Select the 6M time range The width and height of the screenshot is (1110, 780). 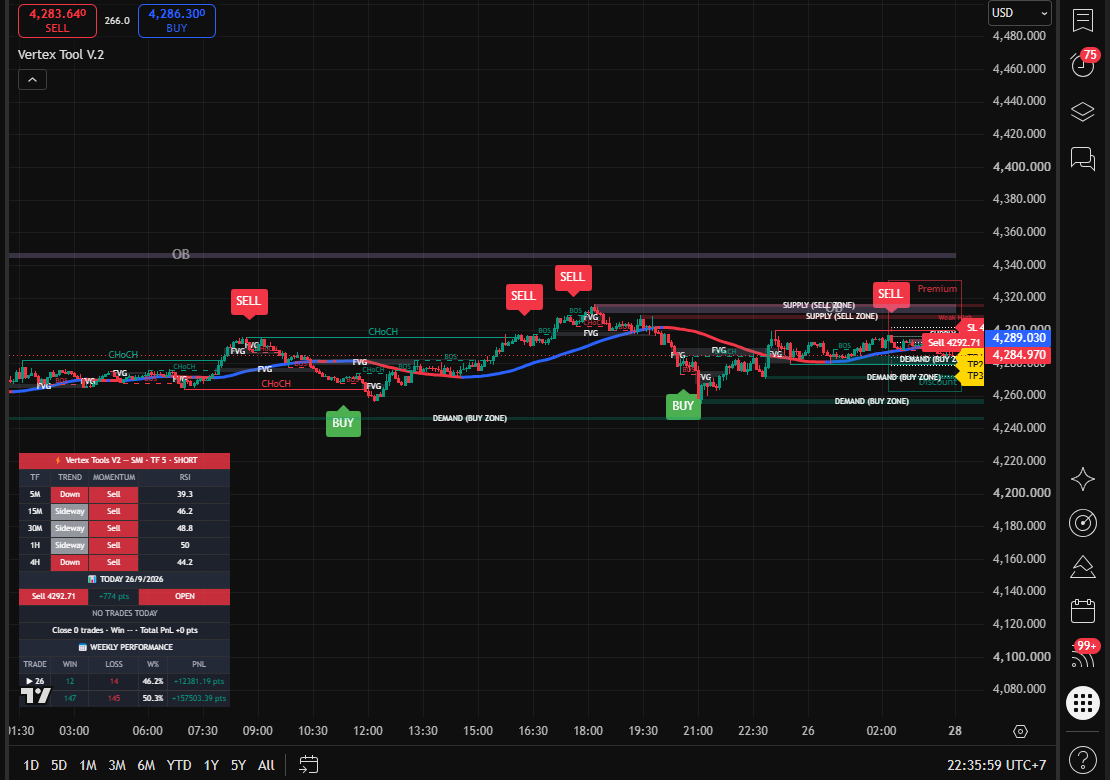coord(146,765)
